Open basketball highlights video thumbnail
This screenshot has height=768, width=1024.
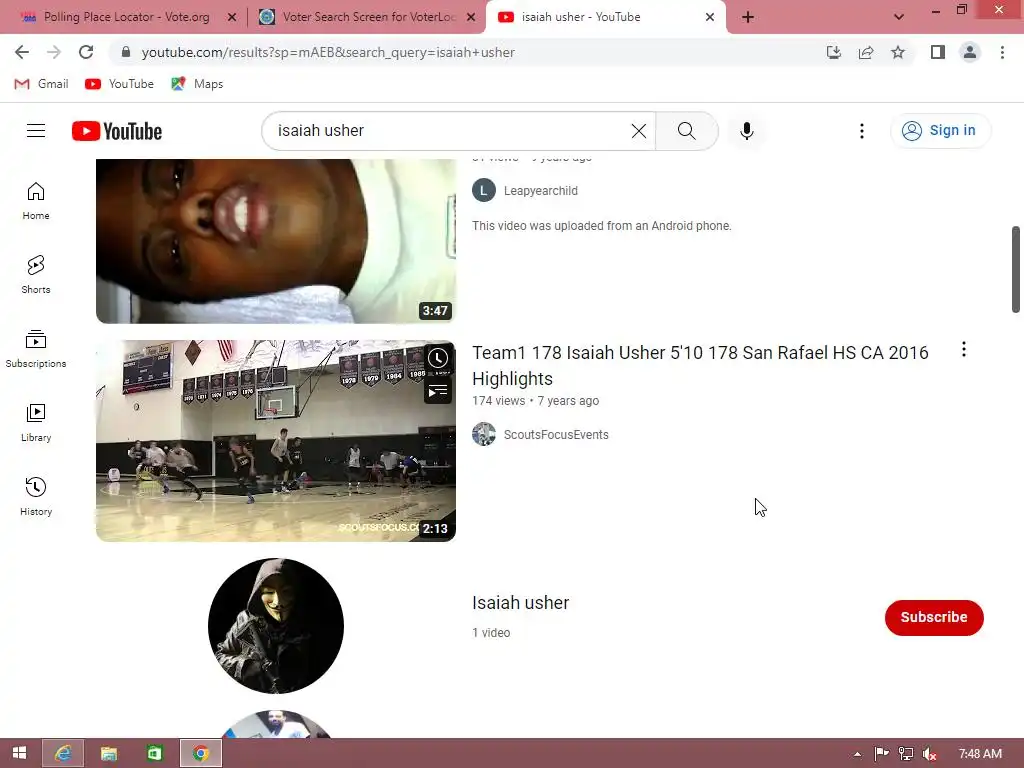(x=276, y=441)
